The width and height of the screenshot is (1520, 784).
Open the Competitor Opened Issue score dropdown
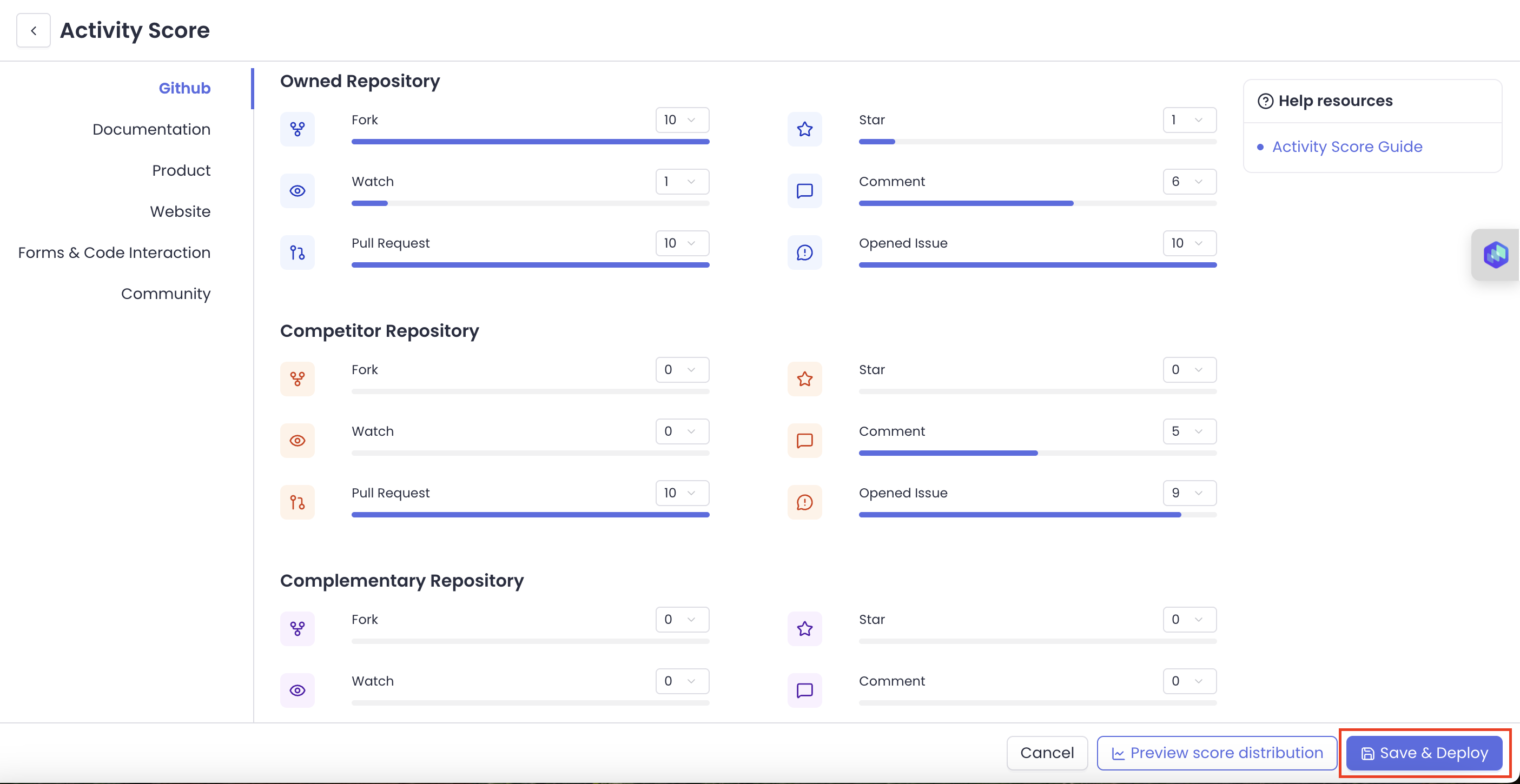pyautogui.click(x=1189, y=493)
